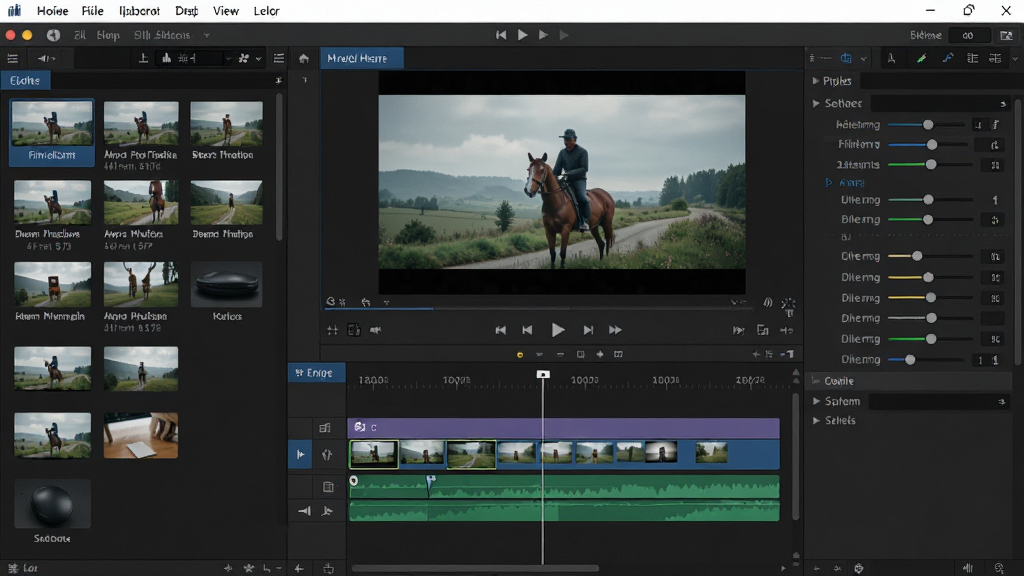Toggle the purple track's header icon

[325, 428]
